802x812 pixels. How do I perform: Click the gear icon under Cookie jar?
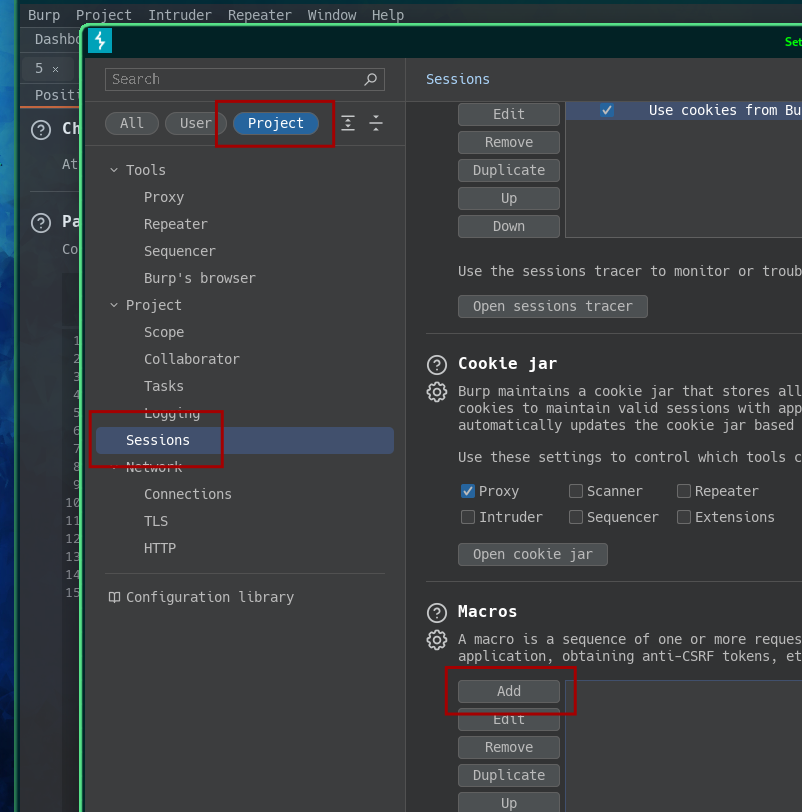436,392
